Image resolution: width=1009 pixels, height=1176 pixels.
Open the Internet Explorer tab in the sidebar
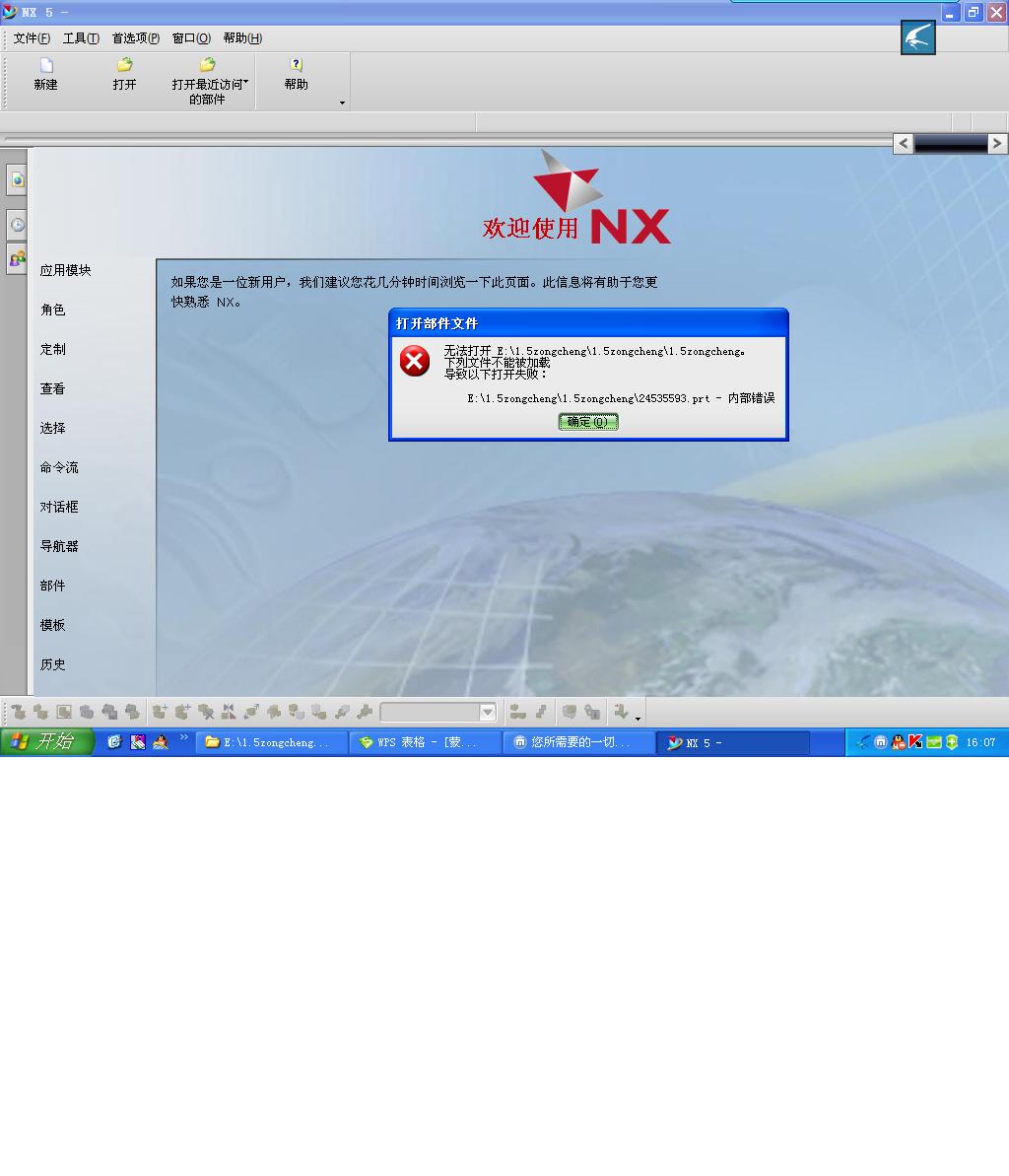click(17, 180)
